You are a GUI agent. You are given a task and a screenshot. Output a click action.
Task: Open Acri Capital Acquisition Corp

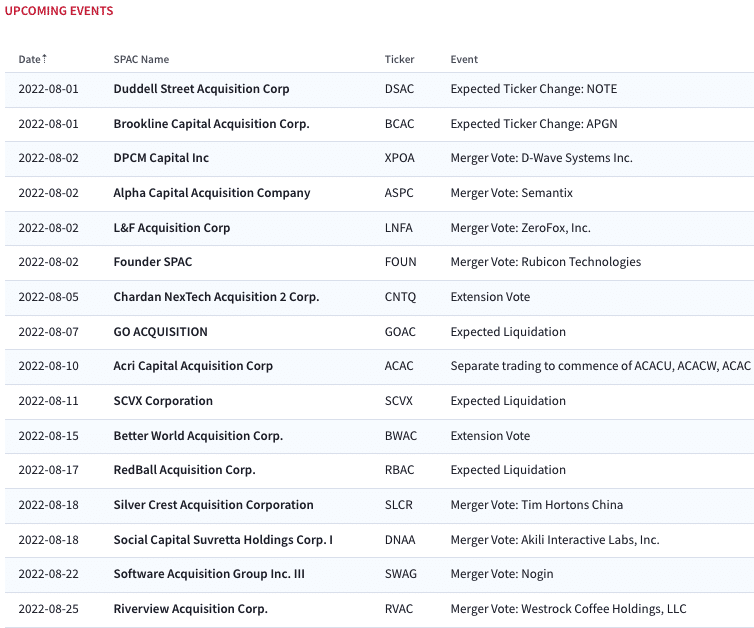click(x=193, y=366)
